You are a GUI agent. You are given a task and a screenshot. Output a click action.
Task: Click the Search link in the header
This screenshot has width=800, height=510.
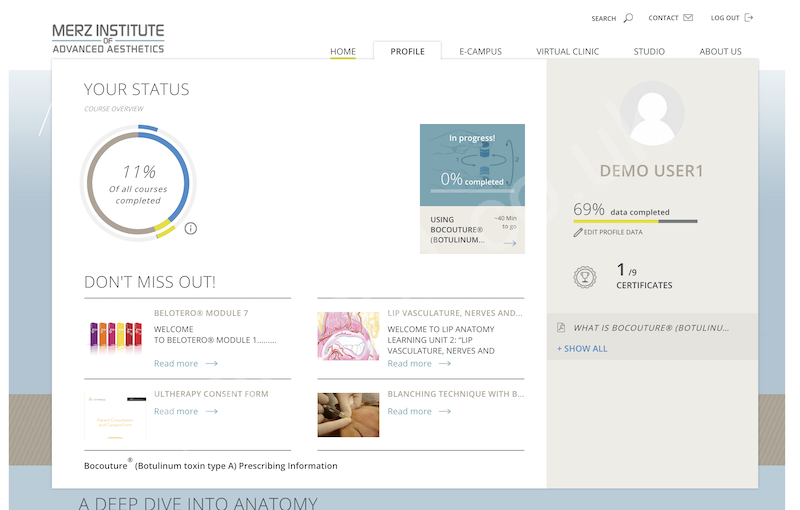click(604, 18)
